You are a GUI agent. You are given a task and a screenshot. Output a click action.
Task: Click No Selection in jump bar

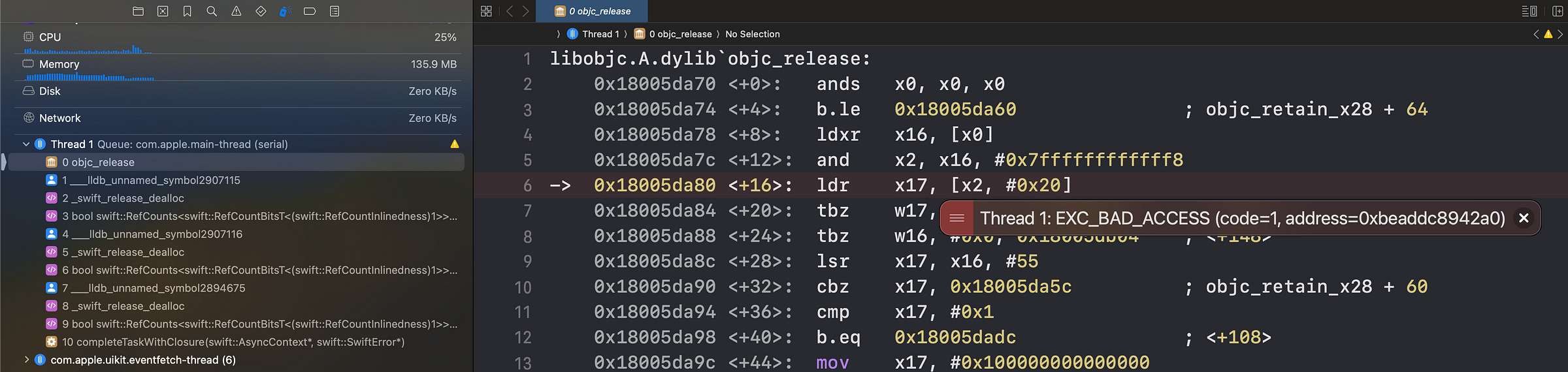coord(753,34)
